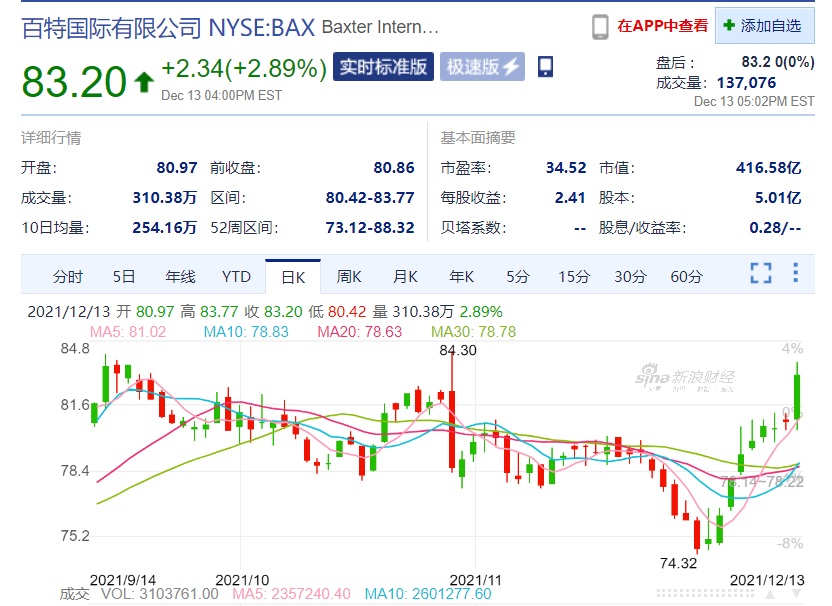The height and width of the screenshot is (606, 832).
Task: Open the 月K monthly candlestick tab
Action: [x=405, y=276]
